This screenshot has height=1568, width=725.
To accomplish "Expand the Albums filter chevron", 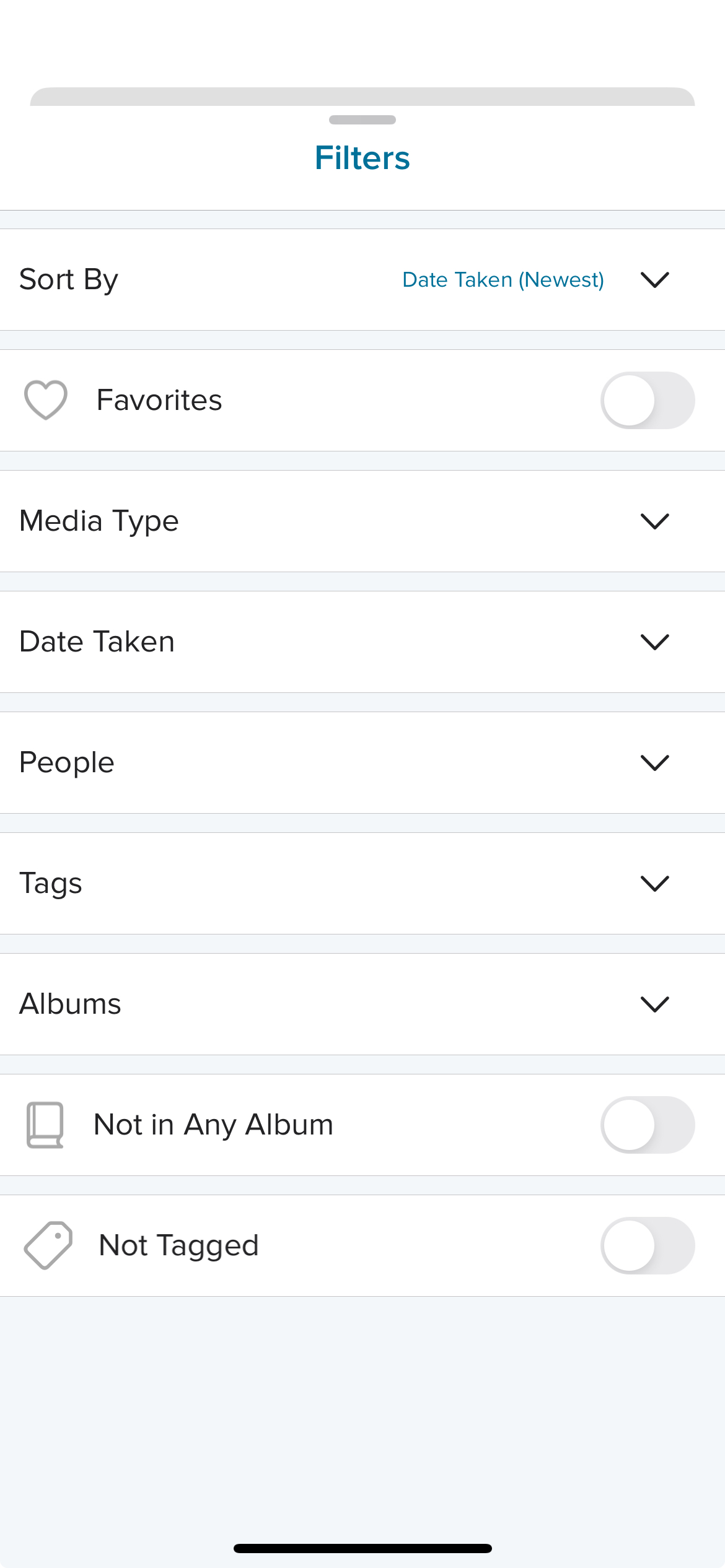I will pyautogui.click(x=655, y=1004).
